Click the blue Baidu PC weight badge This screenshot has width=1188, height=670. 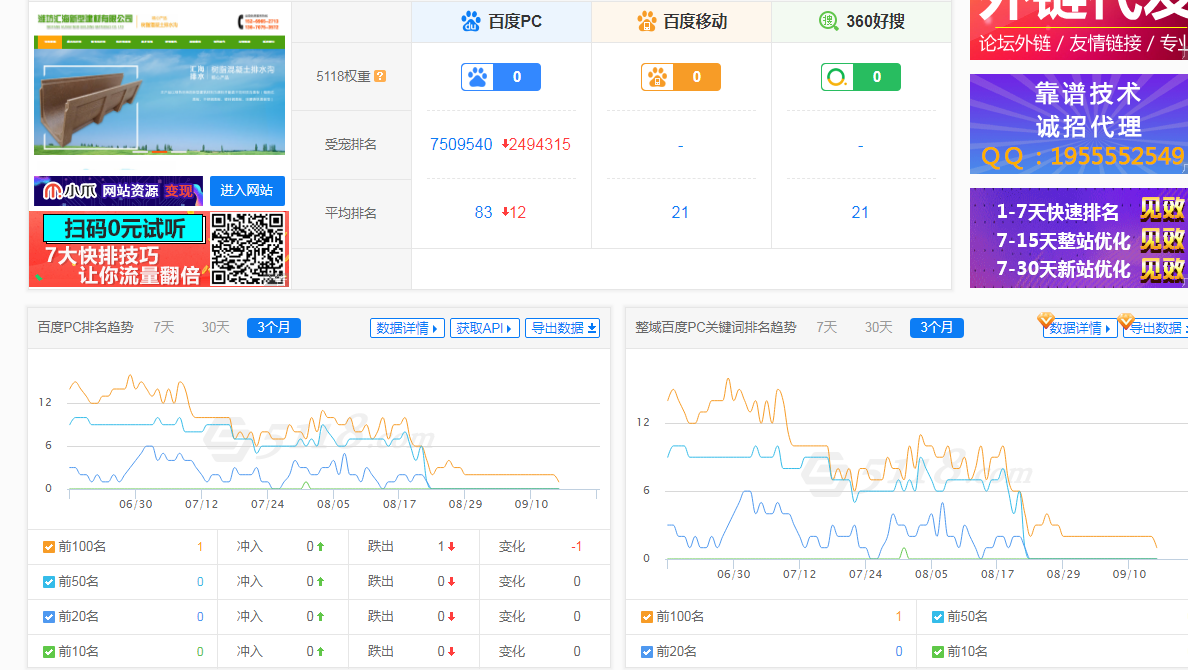[x=501, y=77]
